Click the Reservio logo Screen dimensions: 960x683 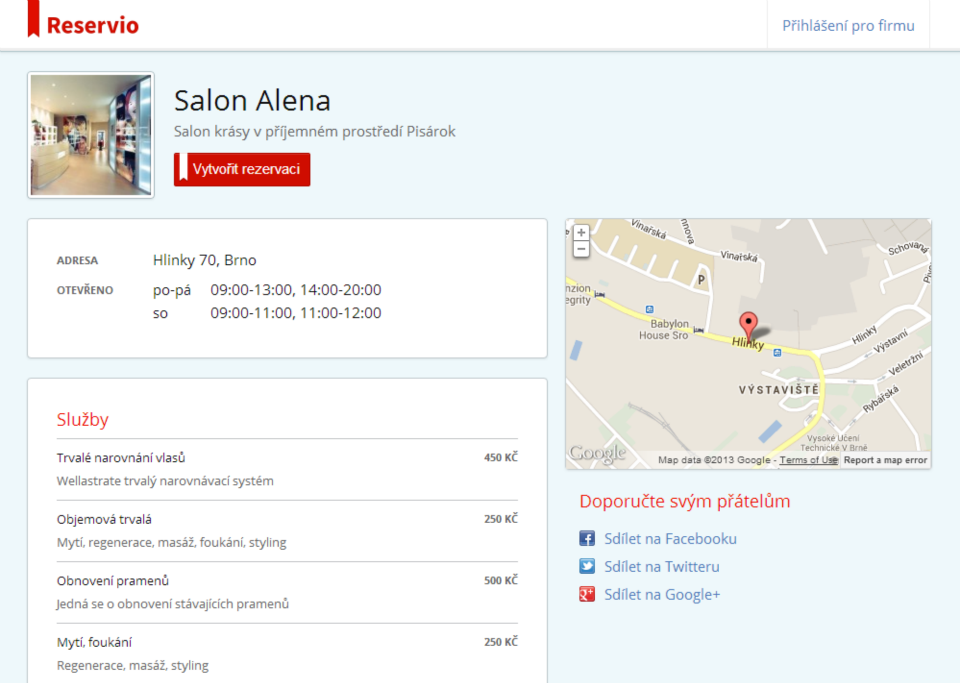[x=84, y=24]
